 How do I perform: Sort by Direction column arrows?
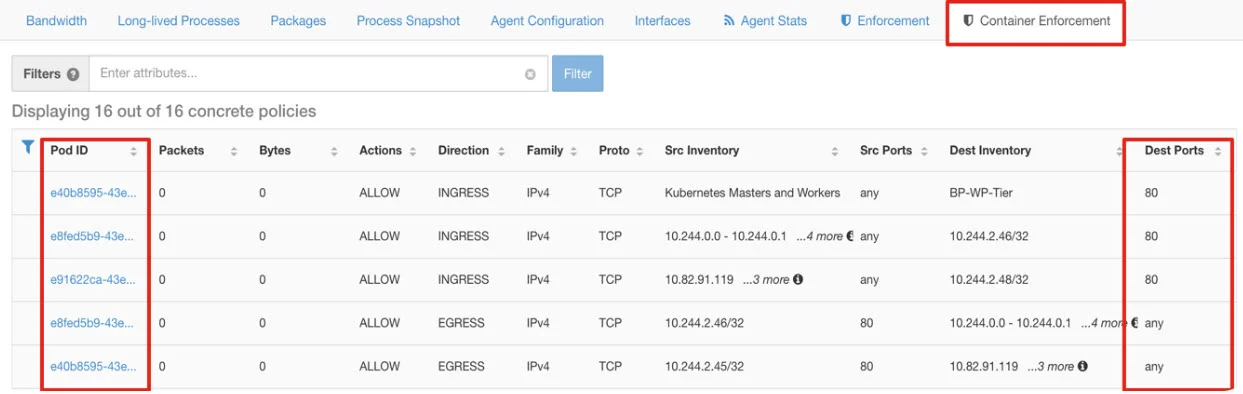coord(500,151)
